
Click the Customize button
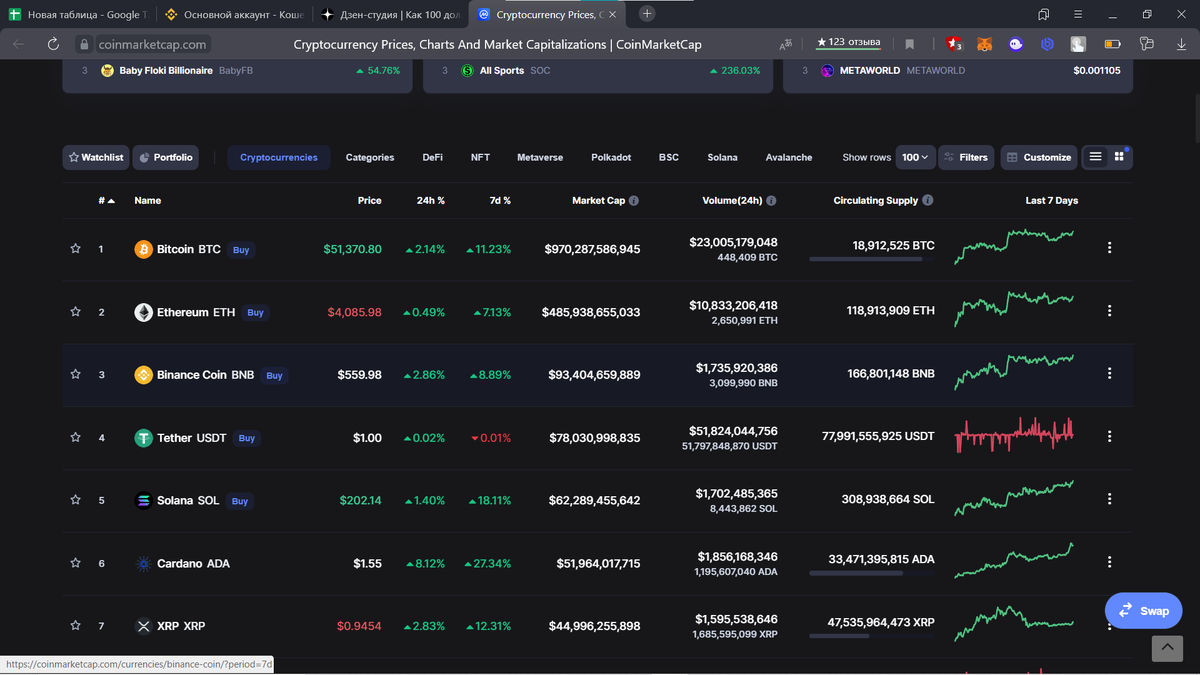[1039, 157]
